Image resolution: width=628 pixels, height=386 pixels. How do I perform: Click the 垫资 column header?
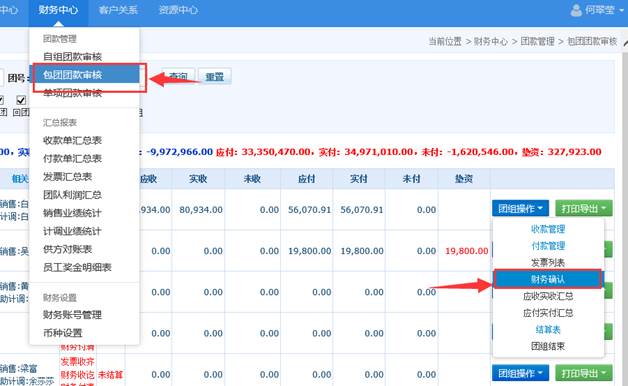pyautogui.click(x=464, y=179)
